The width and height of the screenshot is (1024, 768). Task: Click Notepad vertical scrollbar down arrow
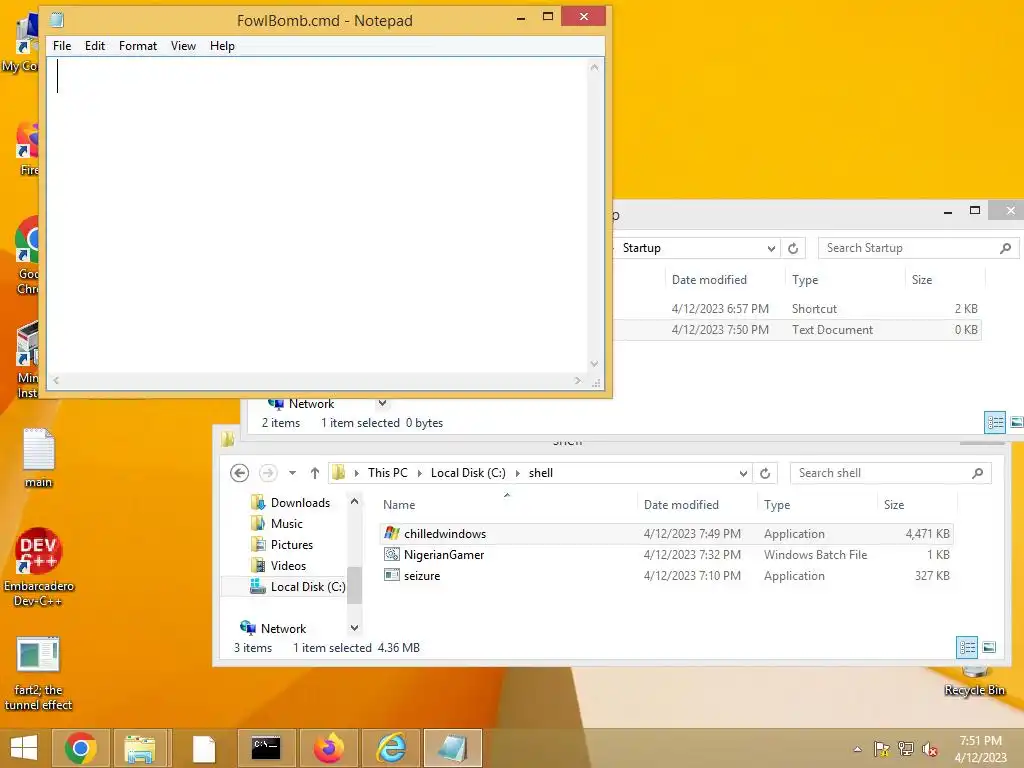point(594,364)
